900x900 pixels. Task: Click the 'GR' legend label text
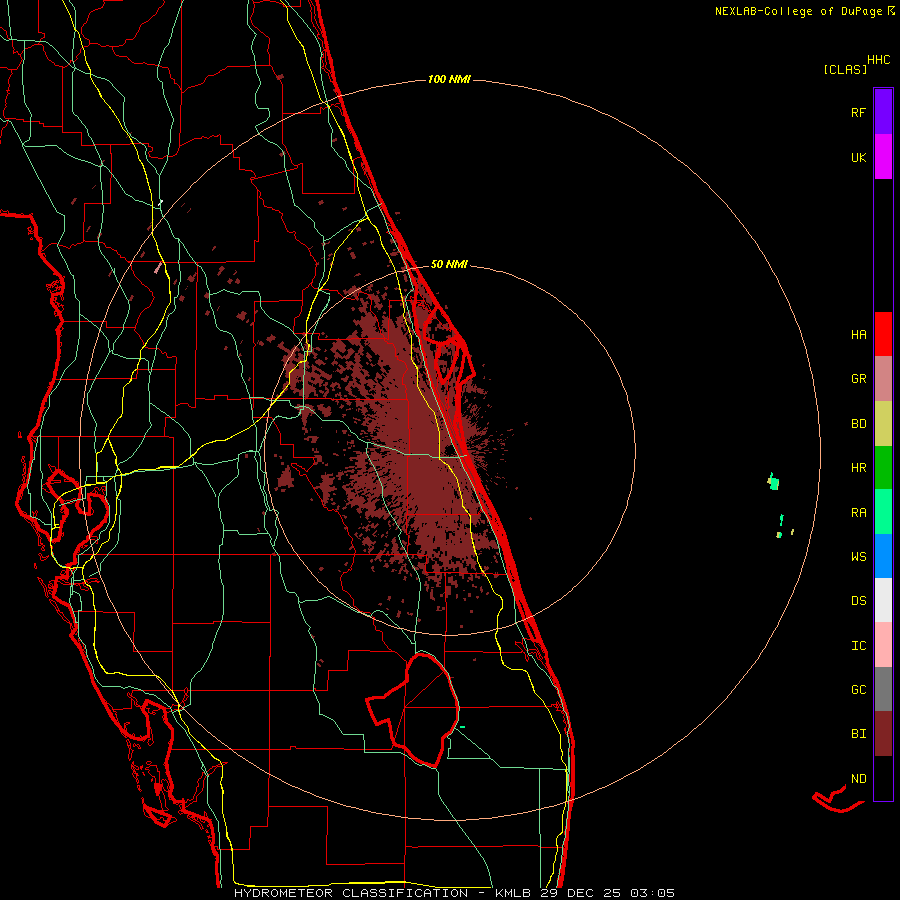coord(858,379)
